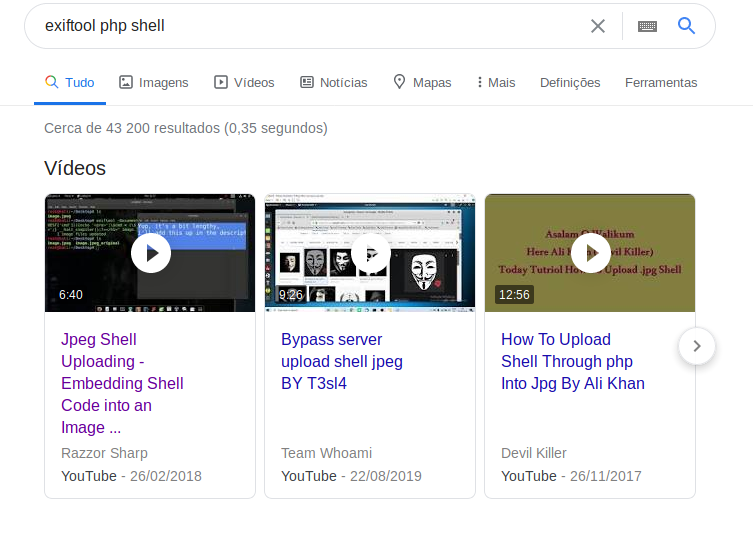Image resolution: width=753 pixels, height=536 pixels.
Task: Show next videos with carousel arrow
Action: 697,346
